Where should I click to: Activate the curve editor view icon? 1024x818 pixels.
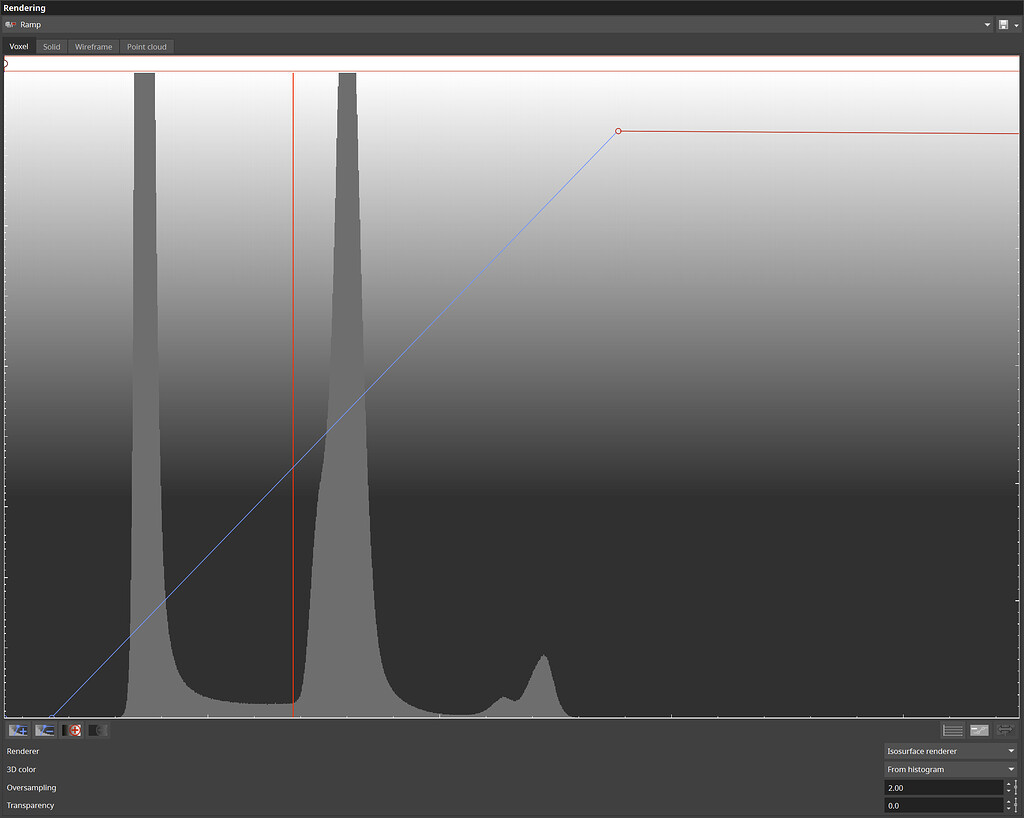coord(979,730)
